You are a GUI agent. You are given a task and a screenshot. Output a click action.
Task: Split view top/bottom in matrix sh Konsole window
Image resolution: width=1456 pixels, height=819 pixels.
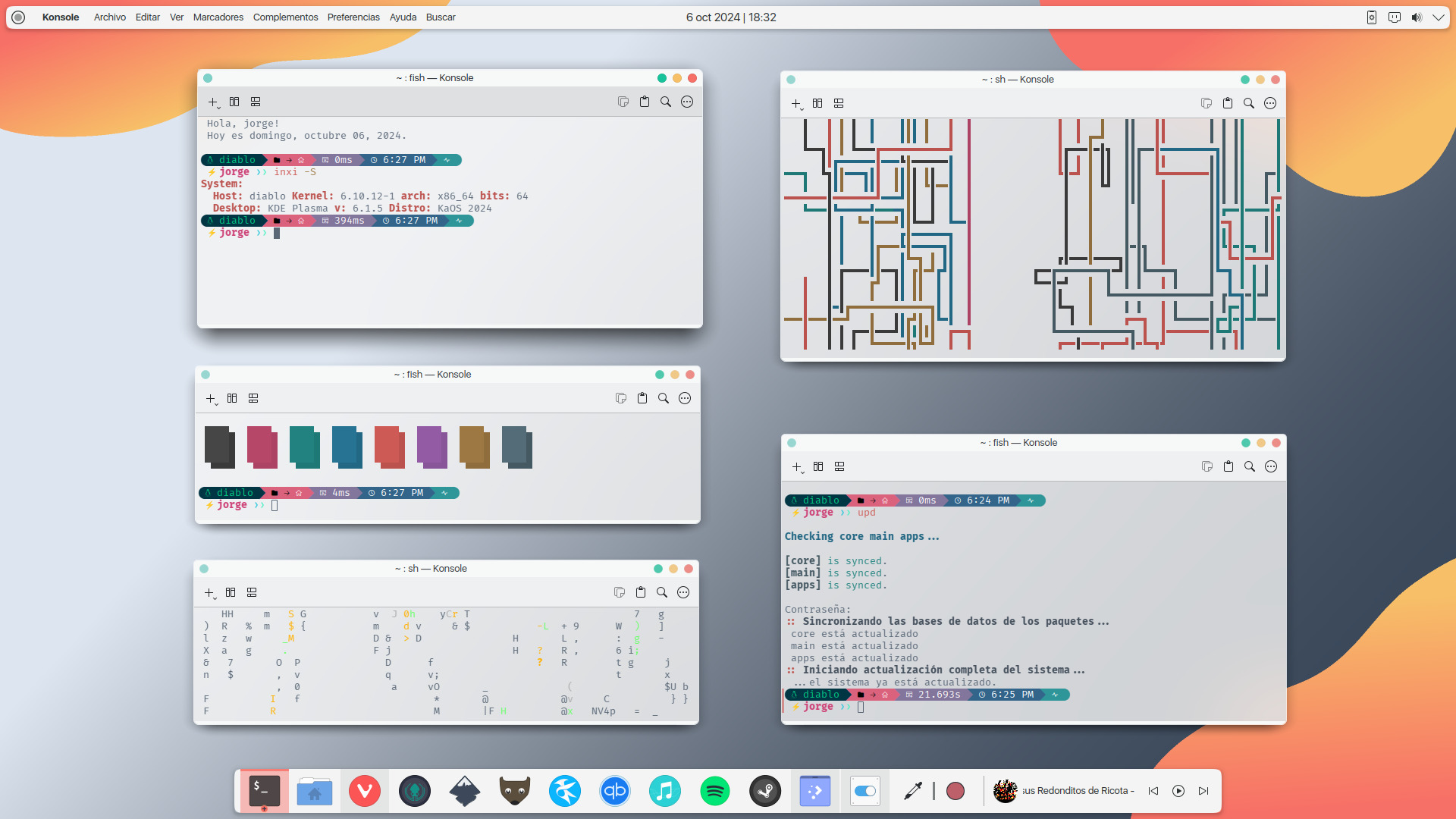(x=252, y=592)
